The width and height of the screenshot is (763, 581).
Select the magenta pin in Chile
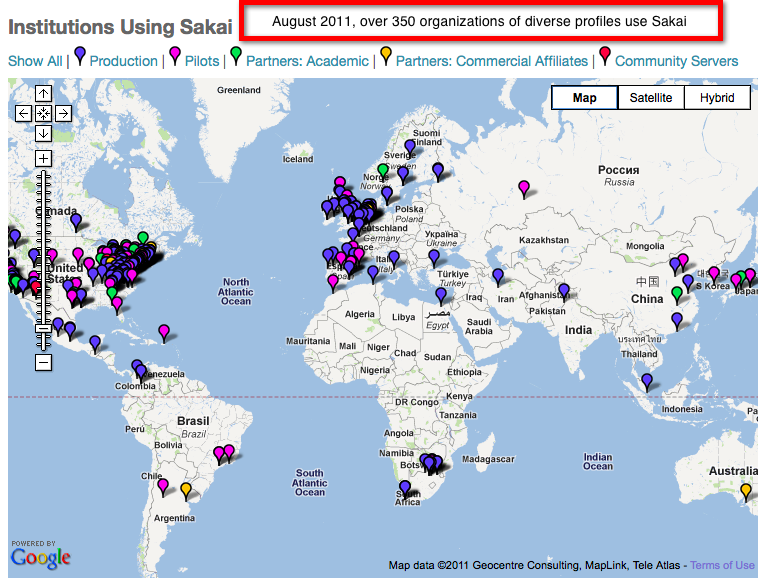[163, 486]
